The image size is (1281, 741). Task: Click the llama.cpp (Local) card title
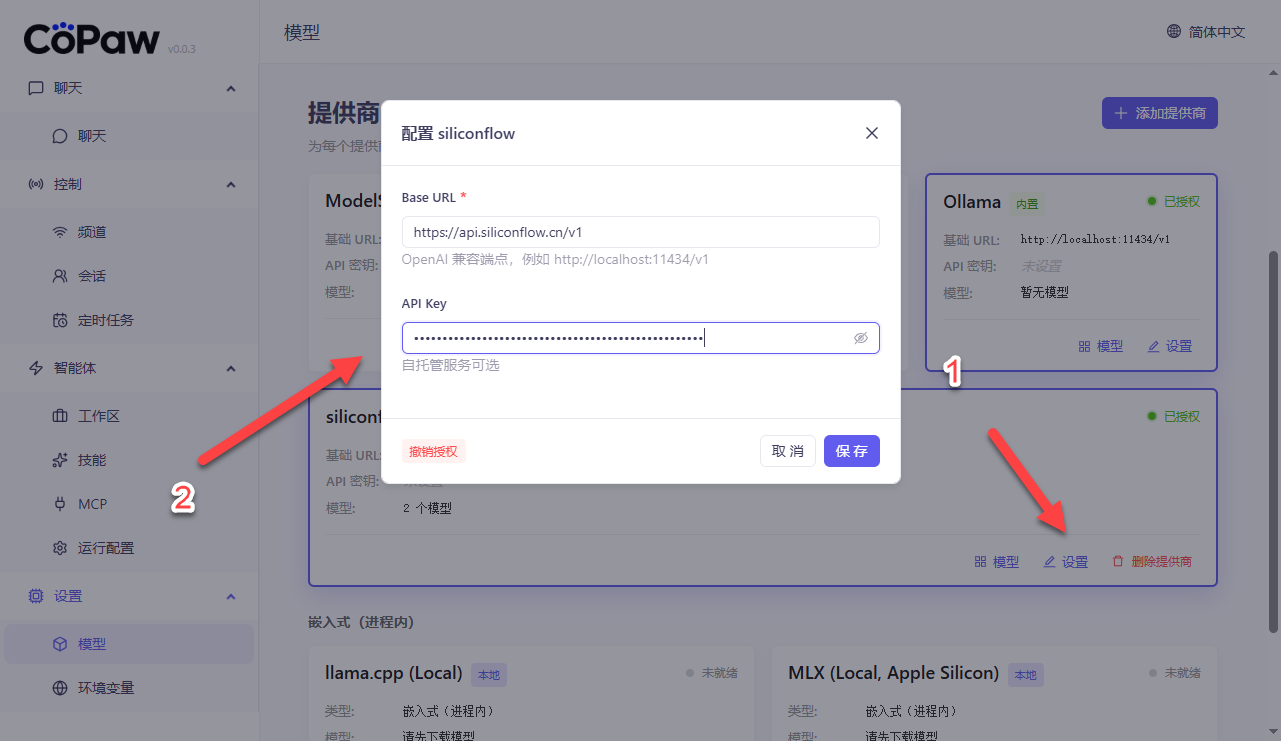394,673
